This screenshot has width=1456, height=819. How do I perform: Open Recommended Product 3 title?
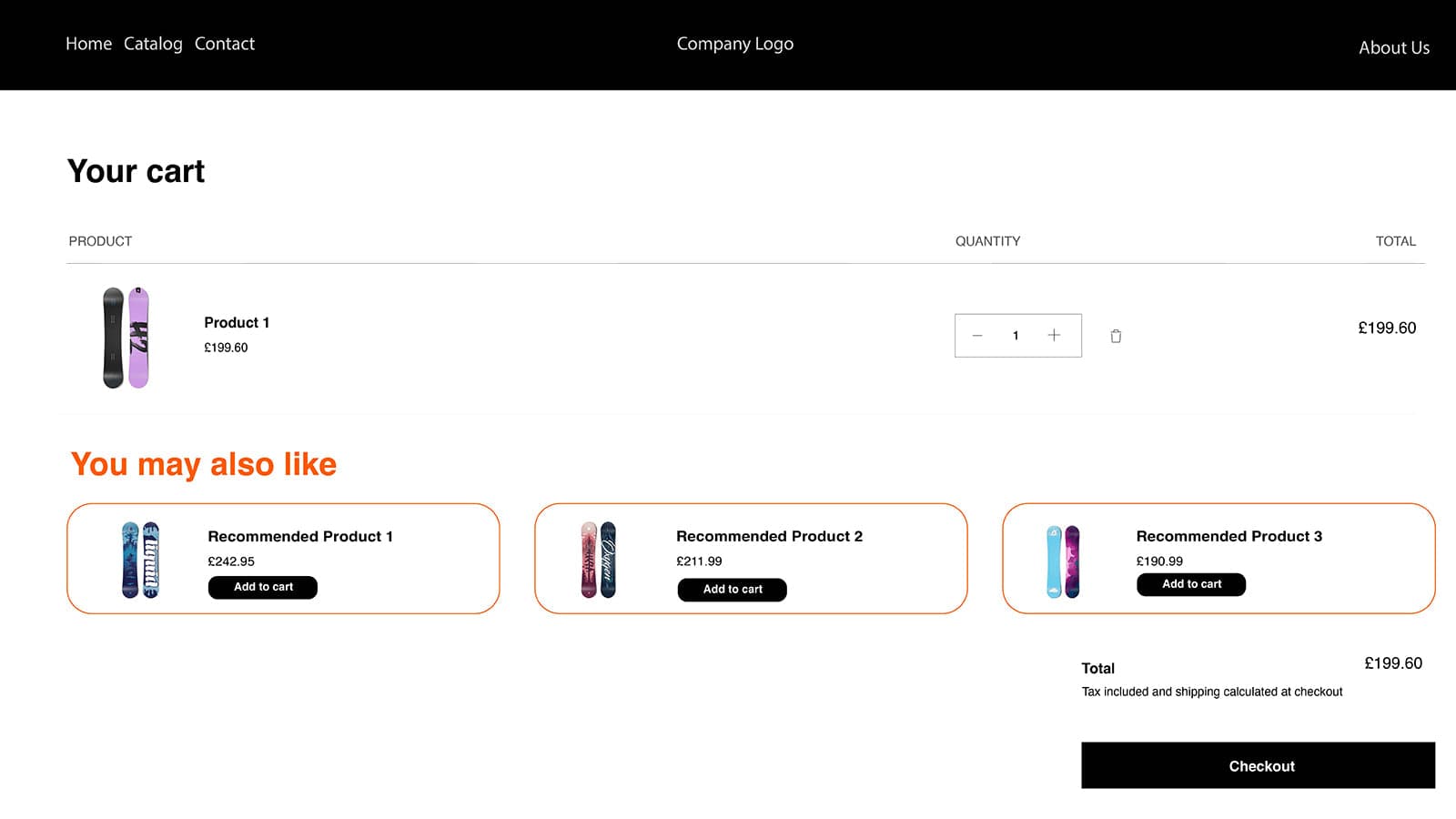(x=1228, y=536)
